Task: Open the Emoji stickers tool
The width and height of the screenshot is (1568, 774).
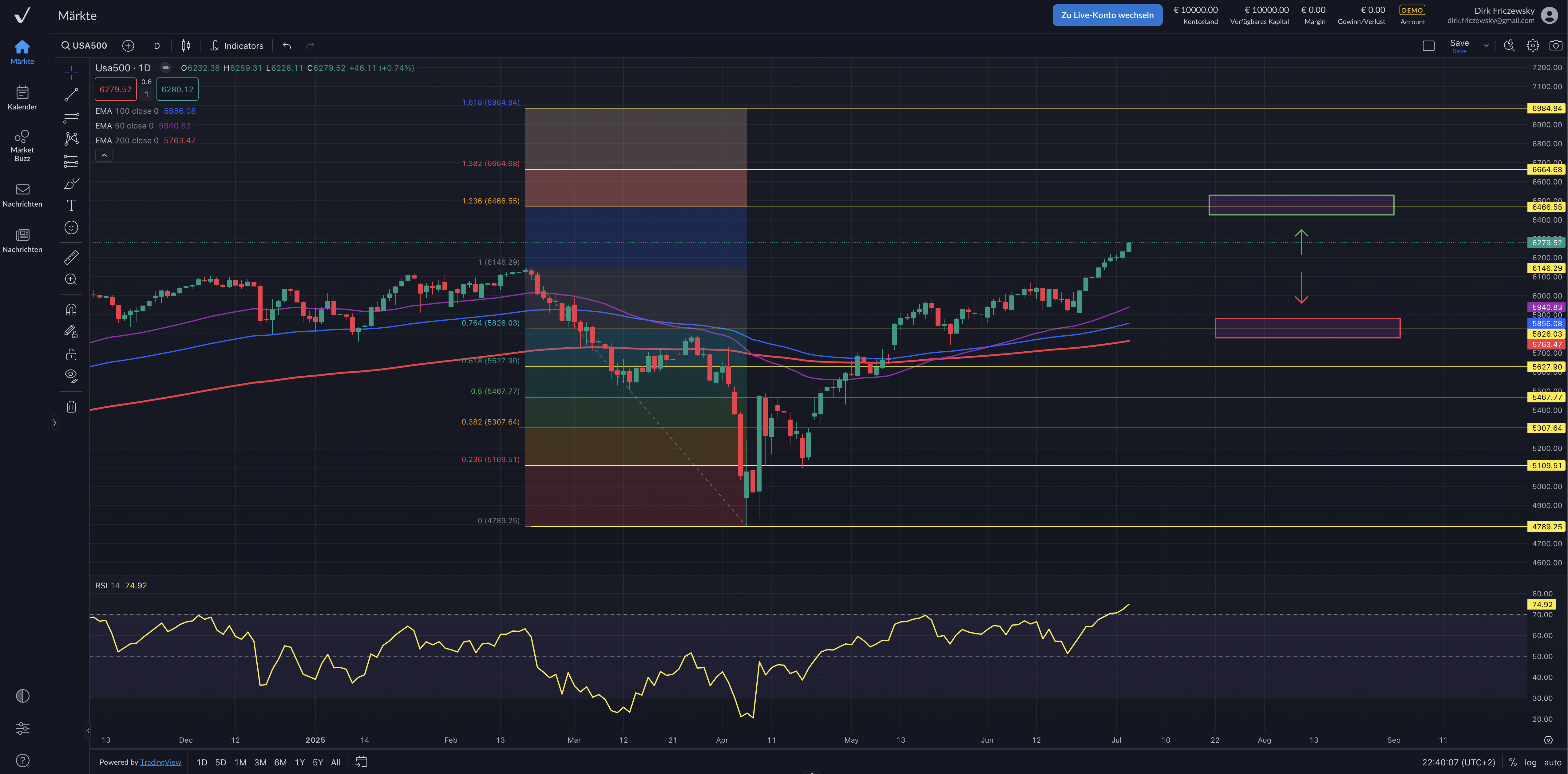Action: (x=71, y=227)
